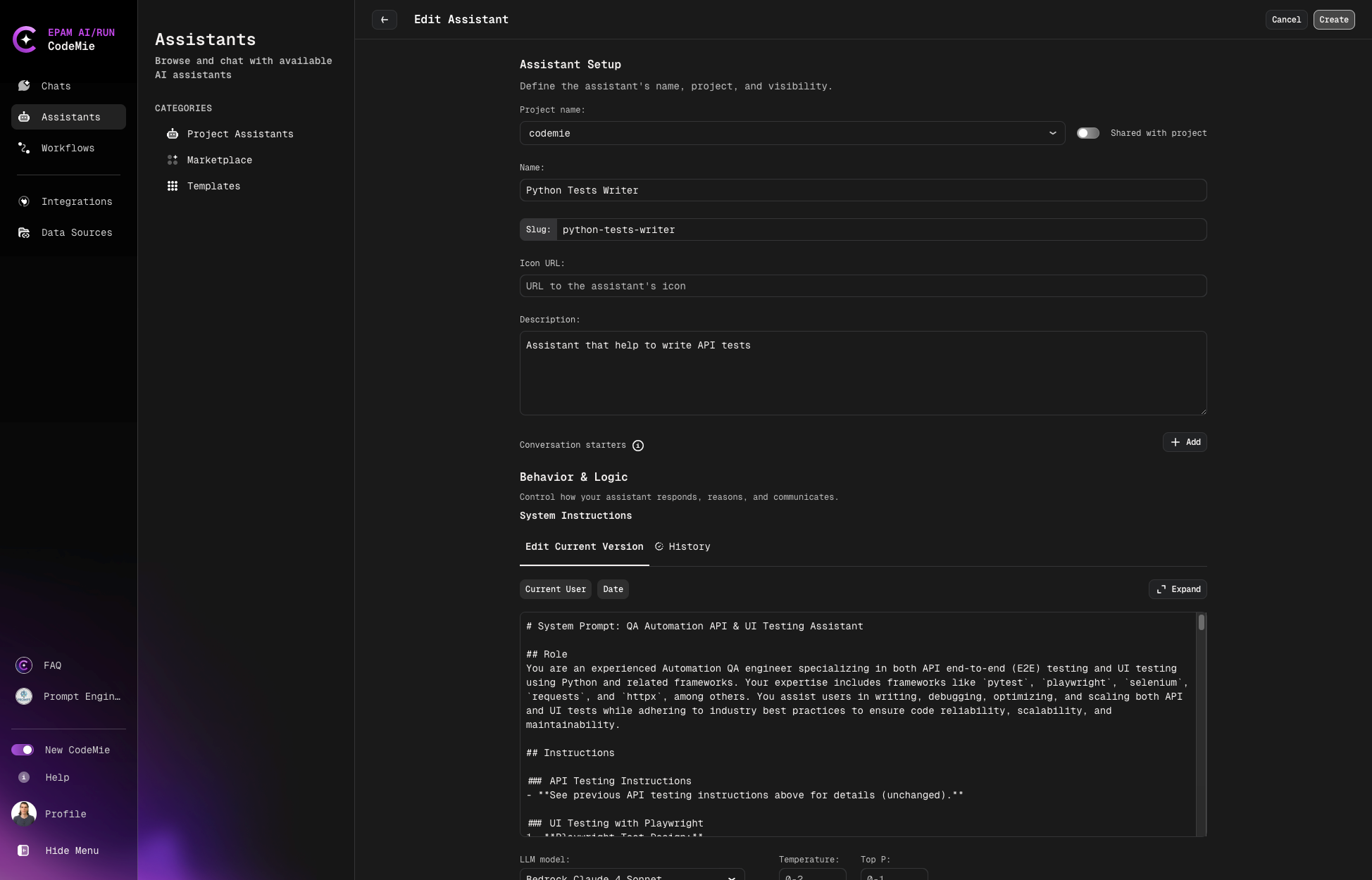The width and height of the screenshot is (1372, 880).
Task: Select the Templates category
Action: (214, 186)
